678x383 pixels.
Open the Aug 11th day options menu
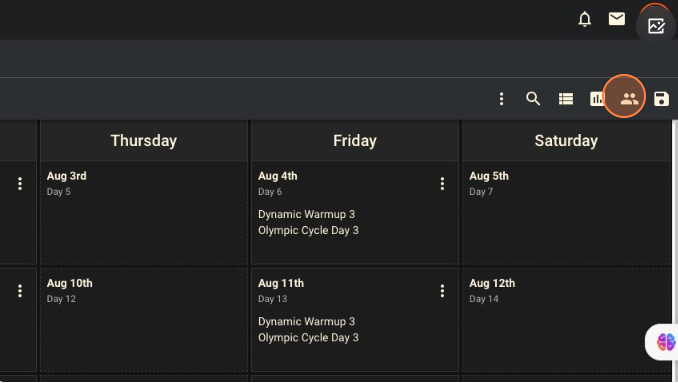coord(442,291)
